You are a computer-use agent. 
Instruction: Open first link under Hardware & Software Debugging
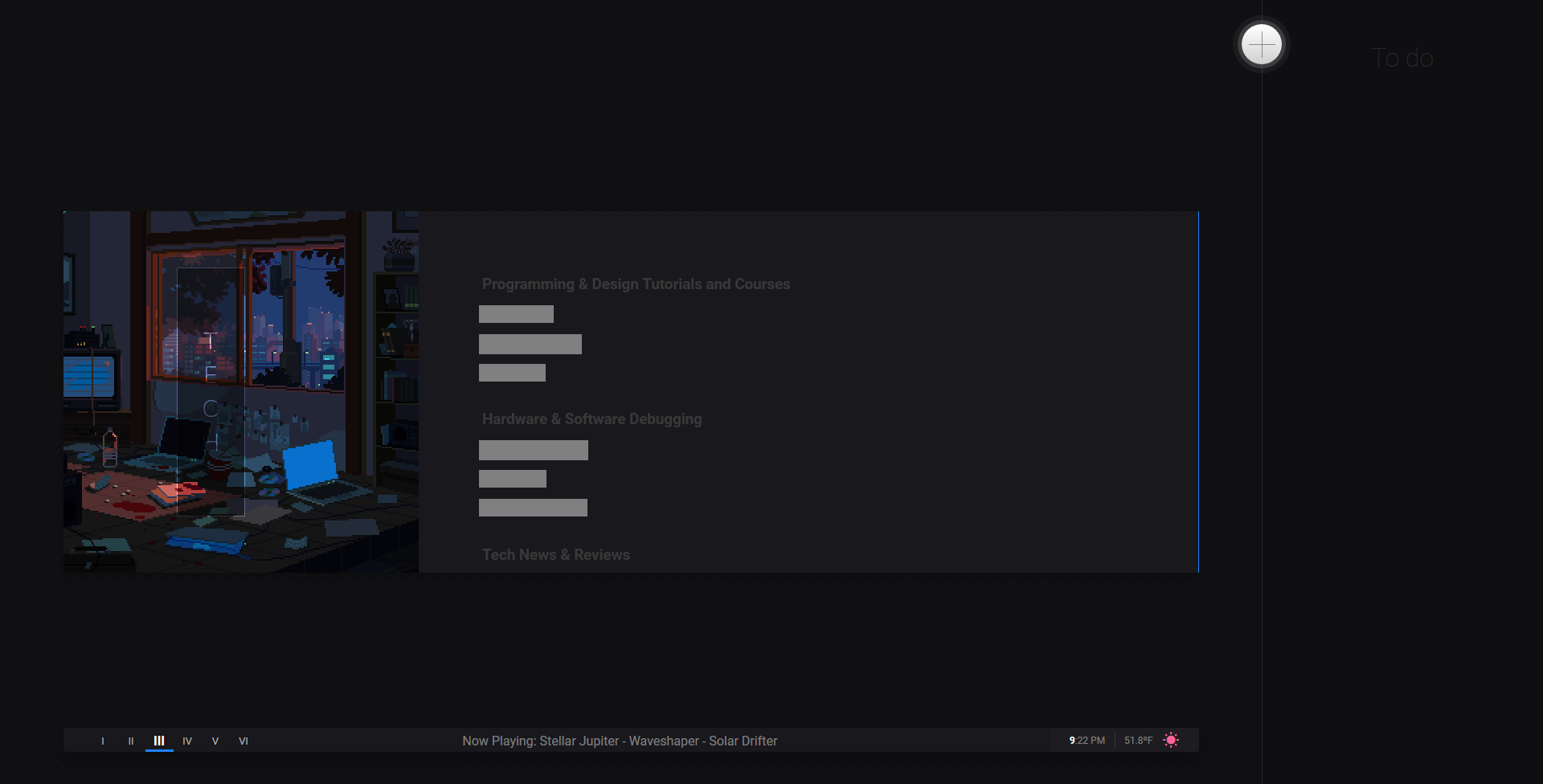point(534,451)
